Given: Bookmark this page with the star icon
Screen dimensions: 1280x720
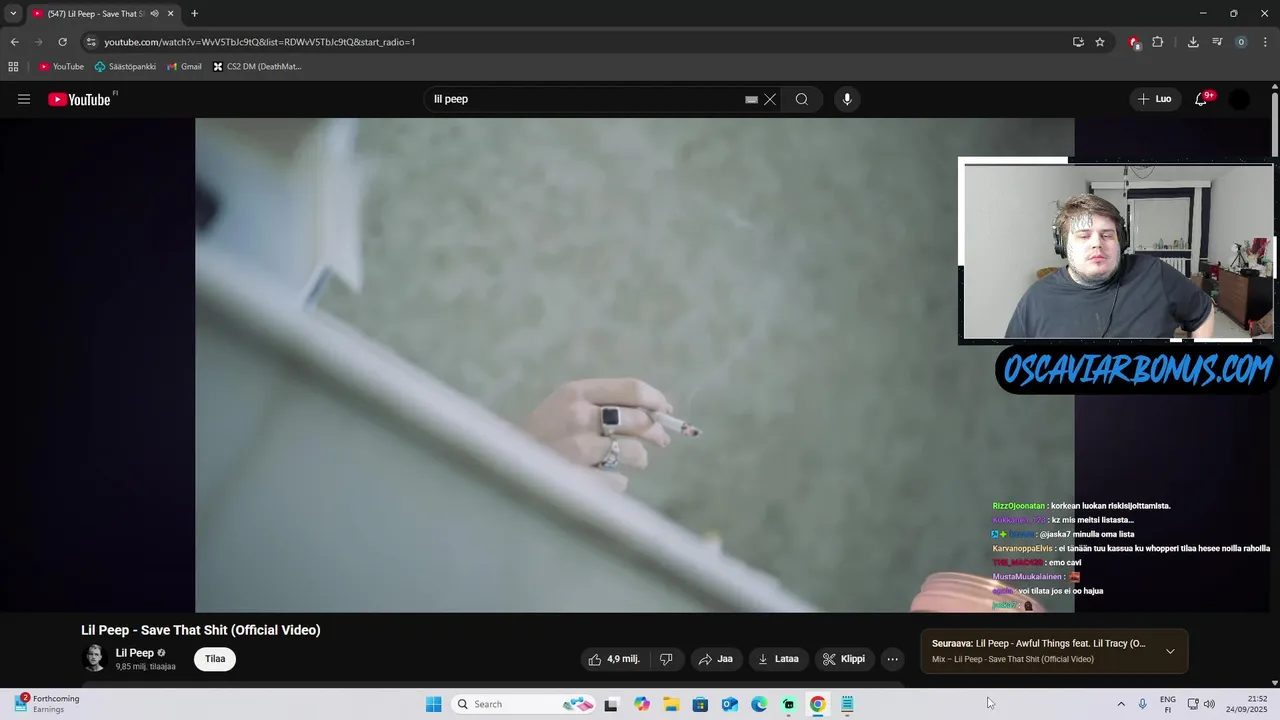Looking at the screenshot, I should (x=1100, y=42).
